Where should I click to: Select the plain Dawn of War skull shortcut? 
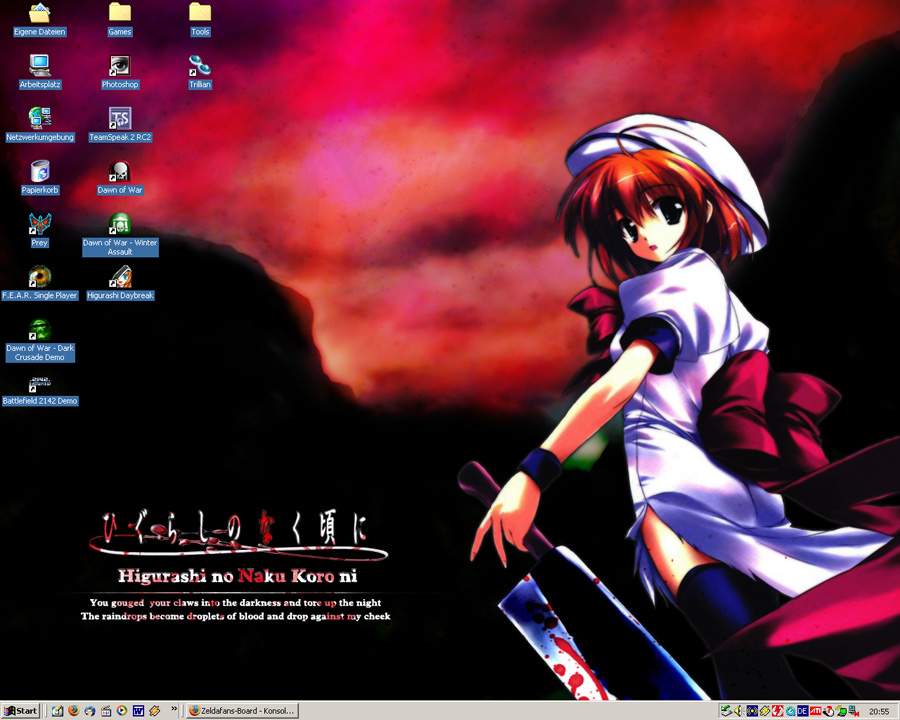(x=120, y=178)
